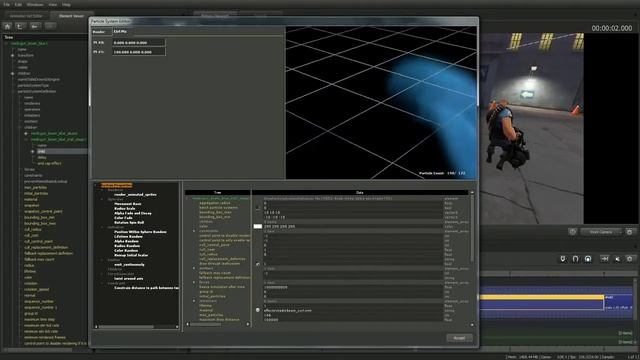The image size is (640, 360).
Task: Select Alpha Random initializer
Action: [x=127, y=241]
